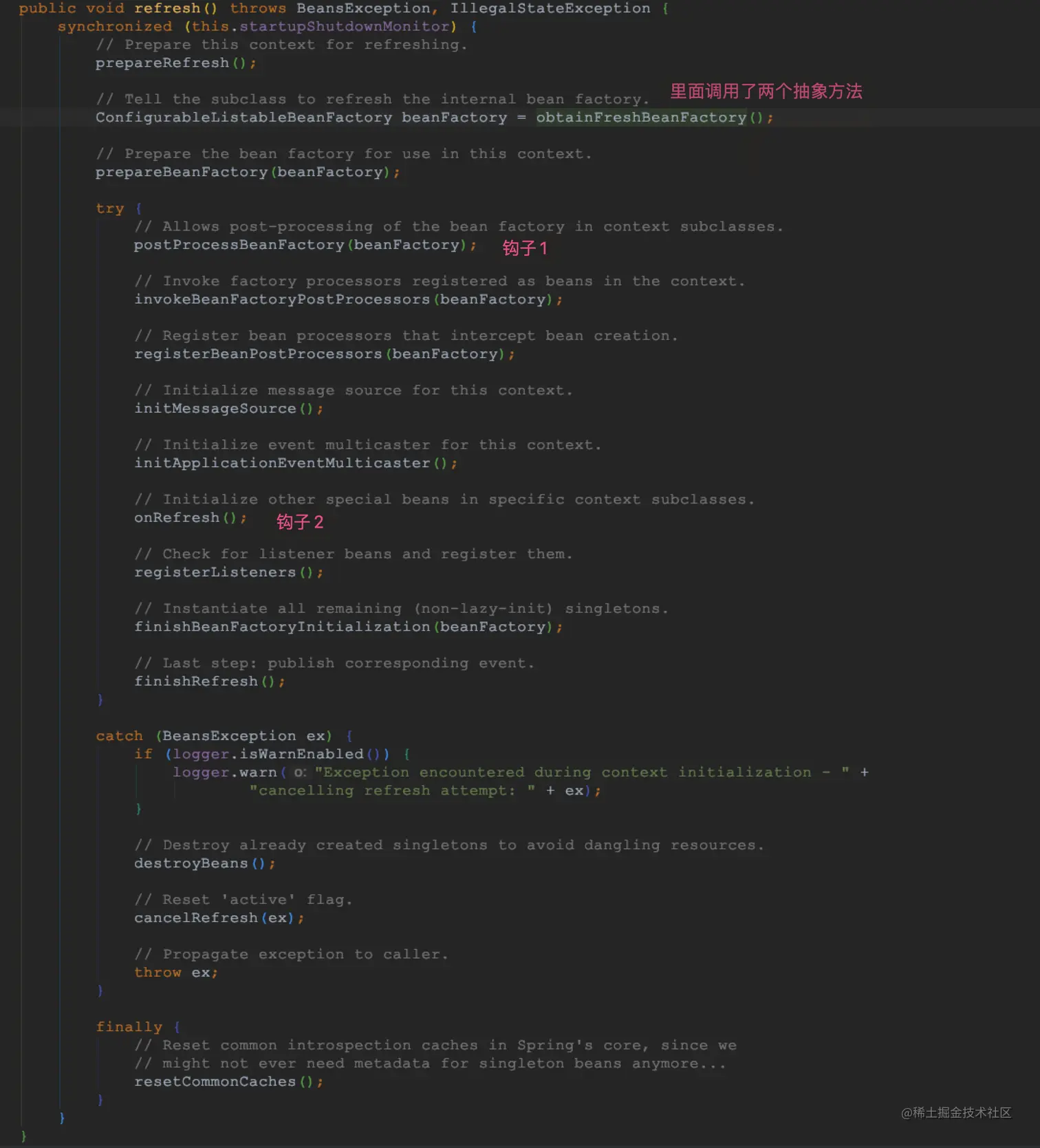Screen dimensions: 1040x1148
Task: Select the startupShutdownMonitor field reference
Action: pyautogui.click(x=344, y=26)
